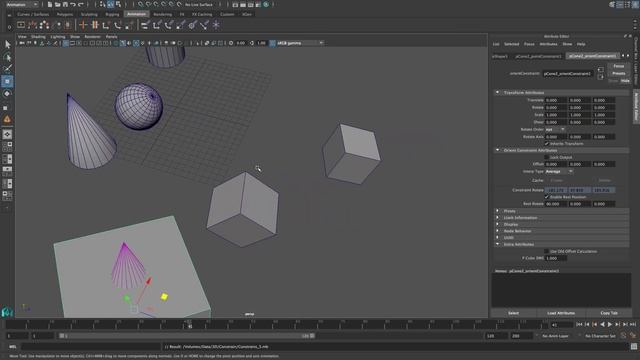Click the Parent constraint shelf icon
This screenshot has height=360, width=640.
[x=145, y=25]
